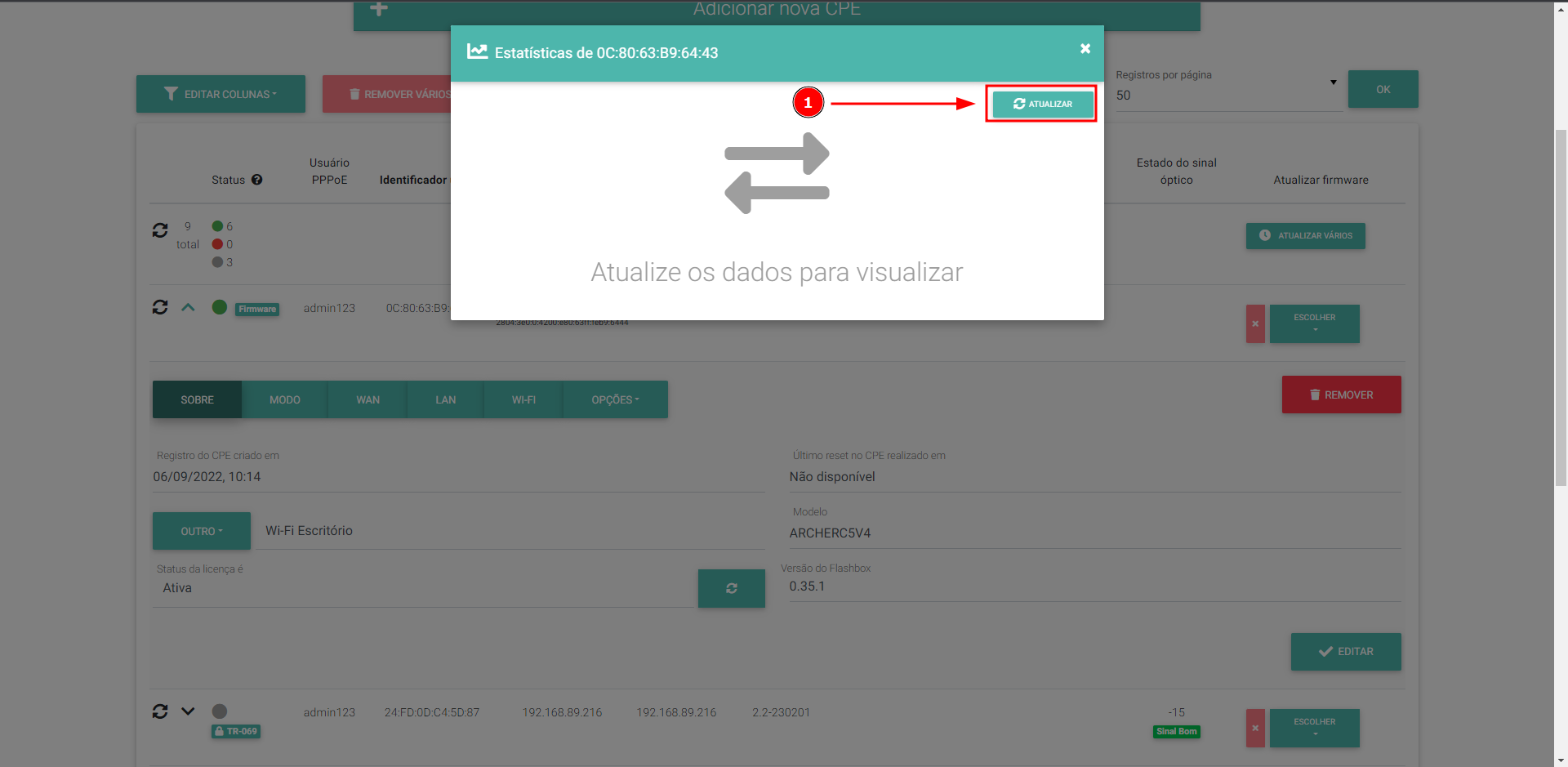This screenshot has height=767, width=1568.
Task: Close the Estatísticas modal dialog
Action: click(1085, 49)
